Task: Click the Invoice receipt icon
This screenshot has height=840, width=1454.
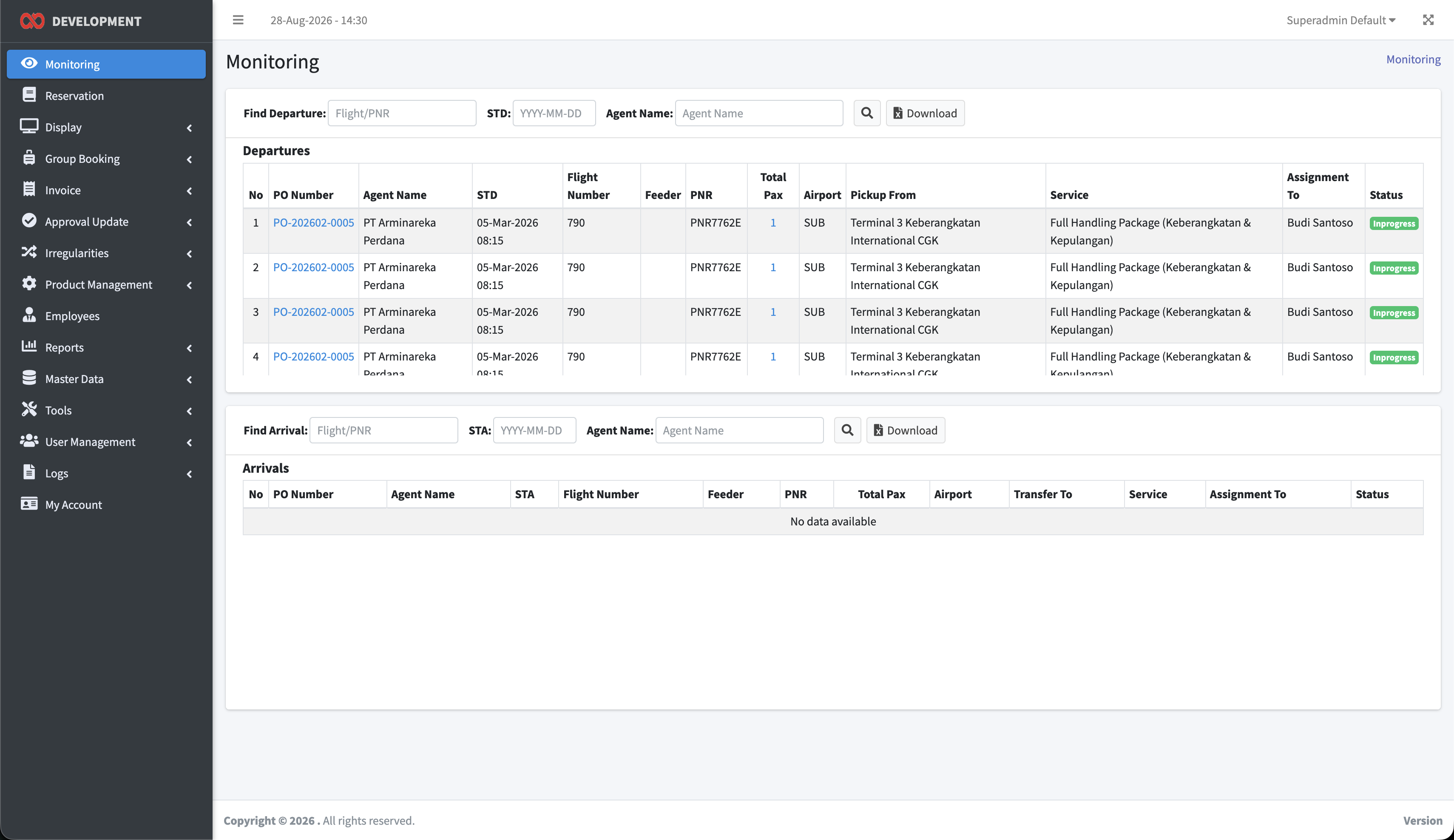Action: 29,189
